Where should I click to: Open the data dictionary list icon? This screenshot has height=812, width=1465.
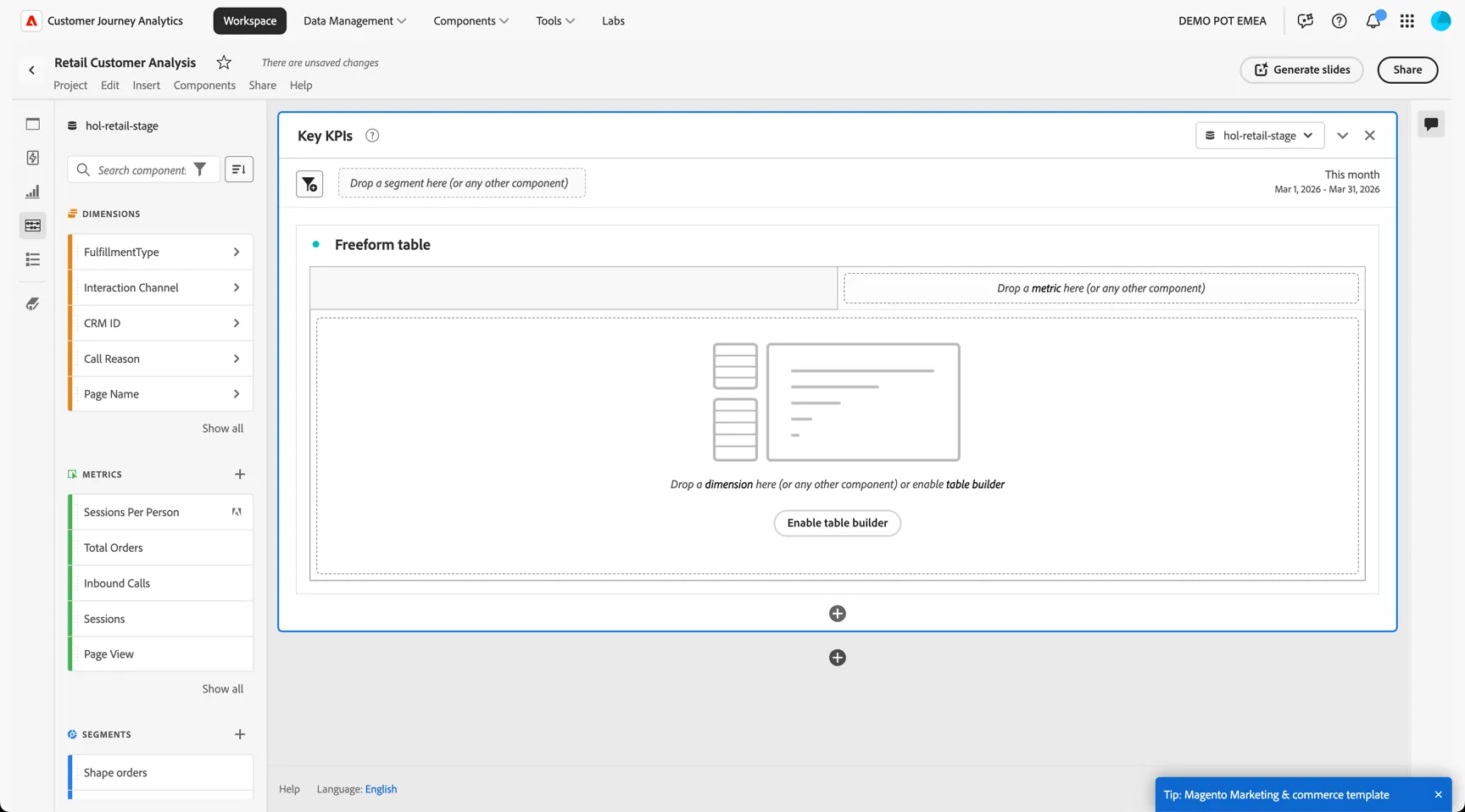[x=33, y=259]
